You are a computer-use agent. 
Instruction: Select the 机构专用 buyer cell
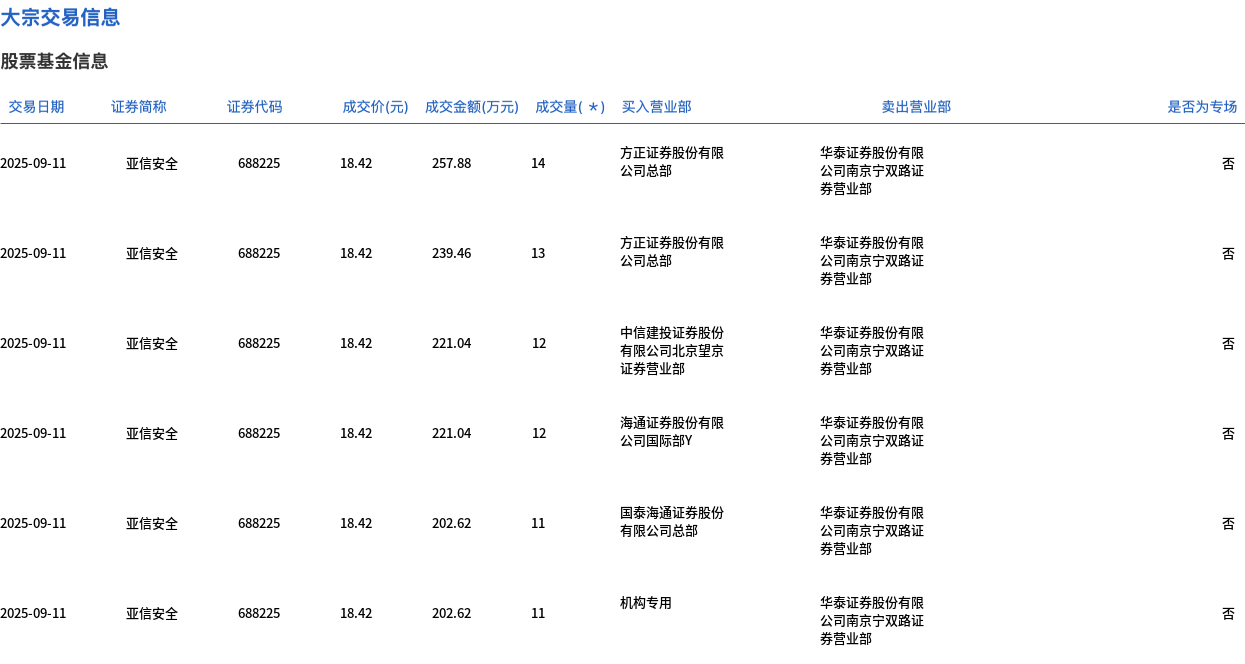pos(646,603)
